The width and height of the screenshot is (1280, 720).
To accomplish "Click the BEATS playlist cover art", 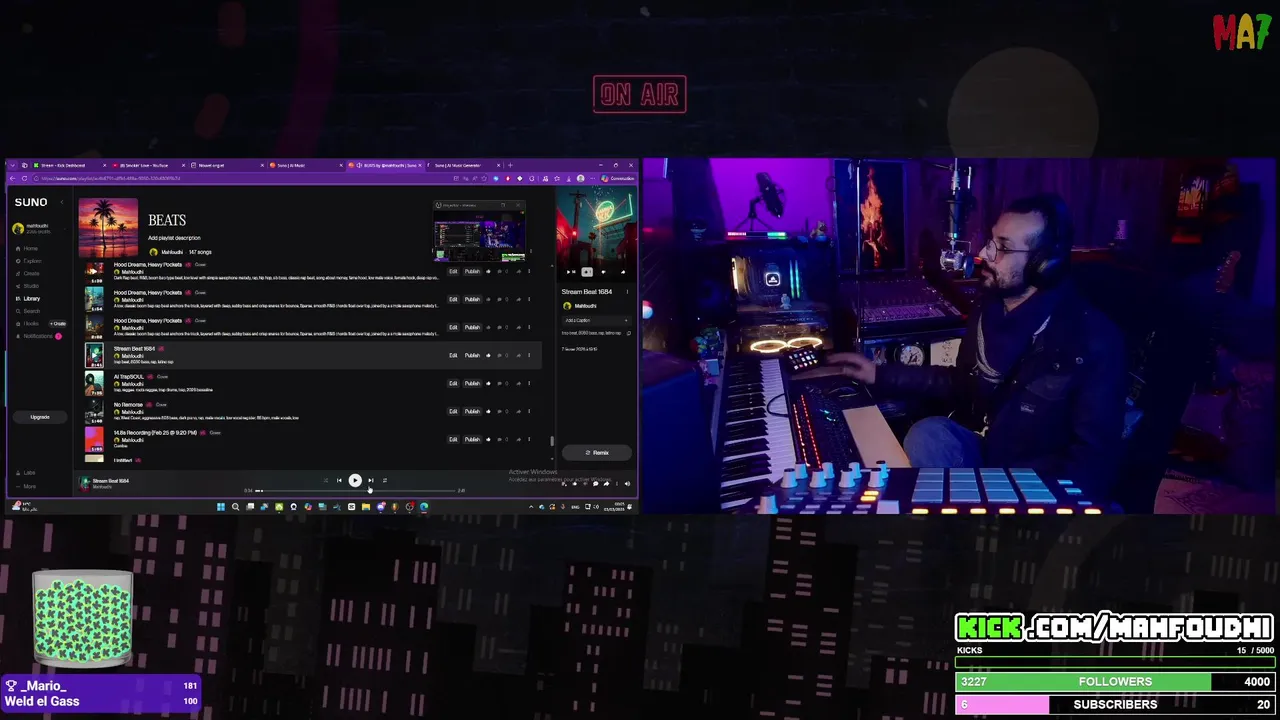I will tap(108, 228).
